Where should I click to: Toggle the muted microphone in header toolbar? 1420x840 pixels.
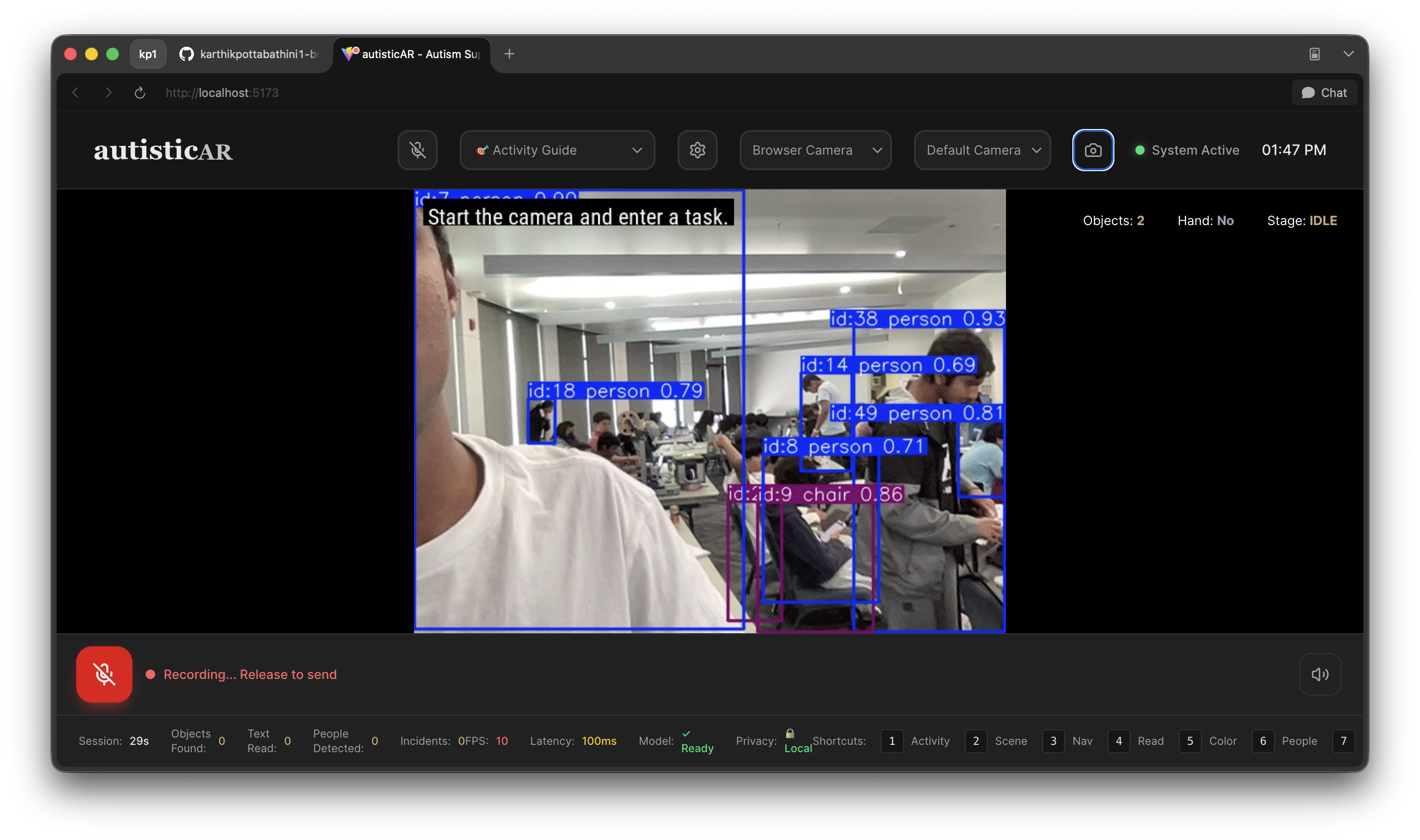[x=417, y=150]
